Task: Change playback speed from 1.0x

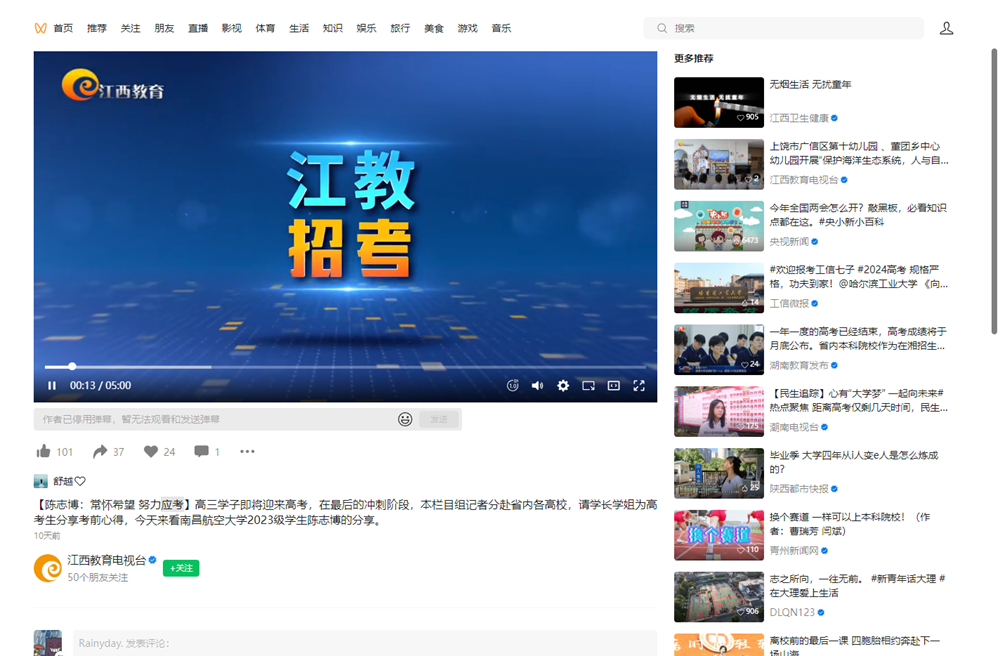Action: [513, 385]
